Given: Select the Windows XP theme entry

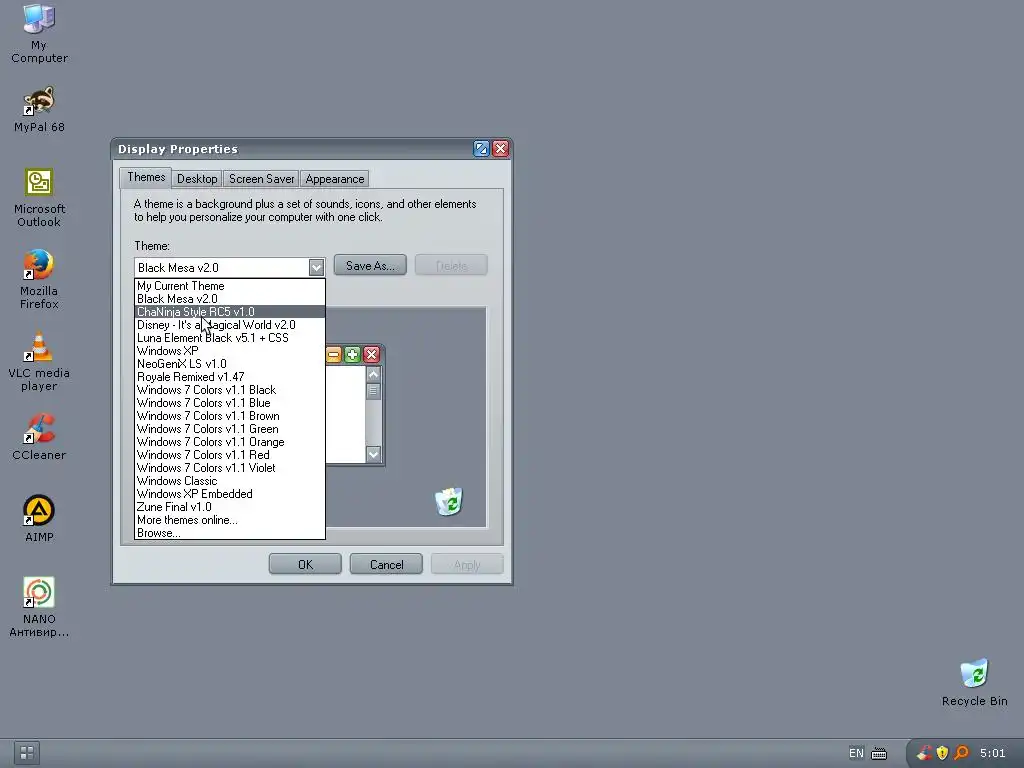Looking at the screenshot, I should pyautogui.click(x=230, y=351).
